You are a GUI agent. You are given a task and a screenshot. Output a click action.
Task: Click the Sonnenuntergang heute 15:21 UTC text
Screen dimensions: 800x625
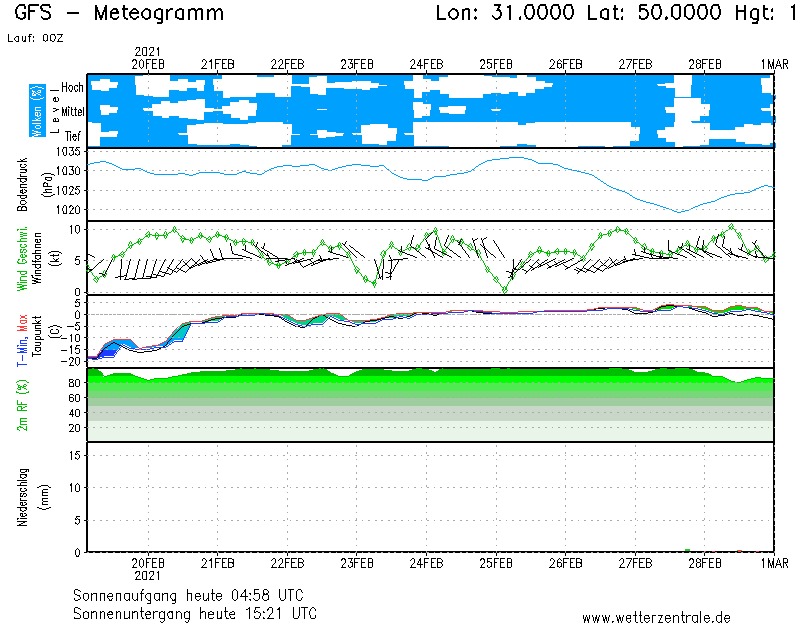pyautogui.click(x=195, y=612)
